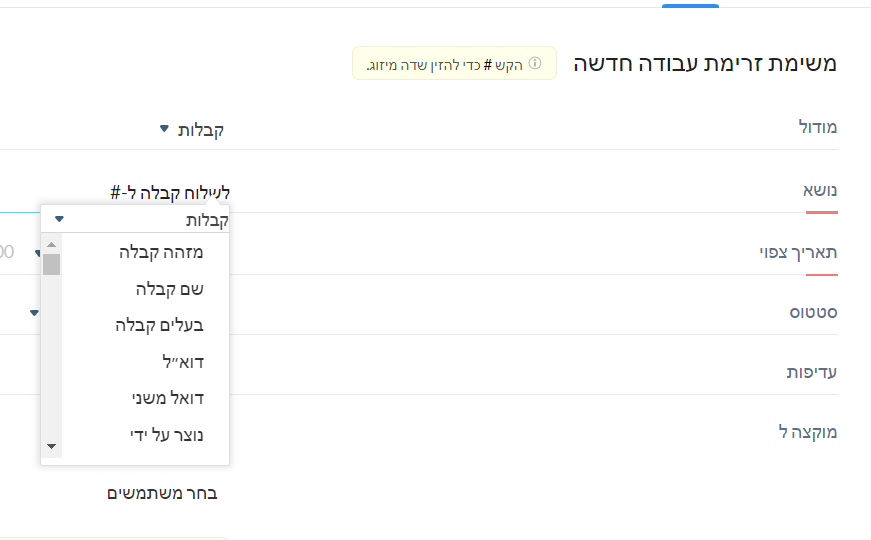This screenshot has height=540, width=871.
Task: Select מזהה קבלה from the field list
Action: point(161,252)
